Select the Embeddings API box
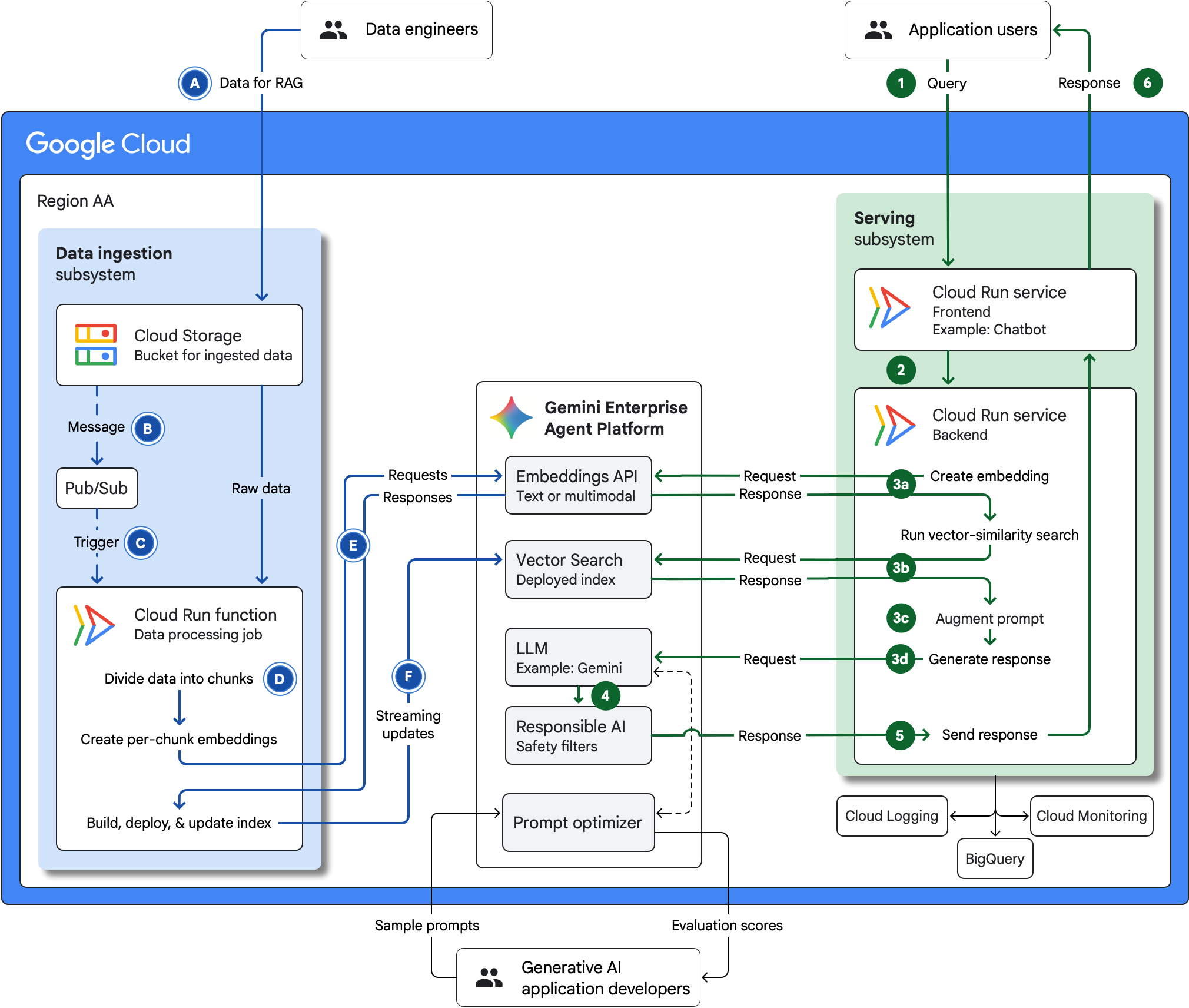Screen dimensions: 1189x1008 pyautogui.click(x=579, y=485)
